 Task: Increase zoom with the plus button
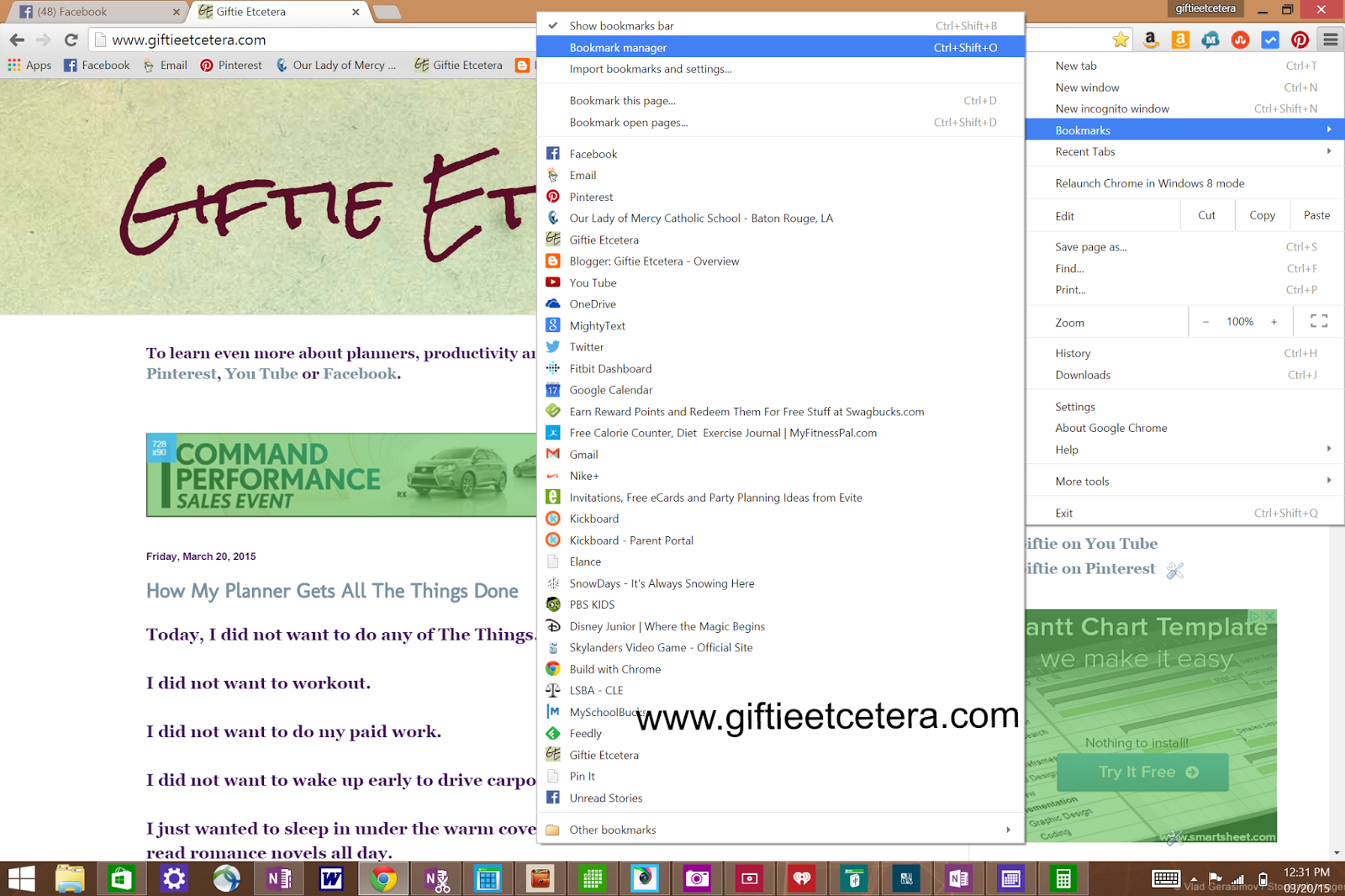pyautogui.click(x=1274, y=321)
